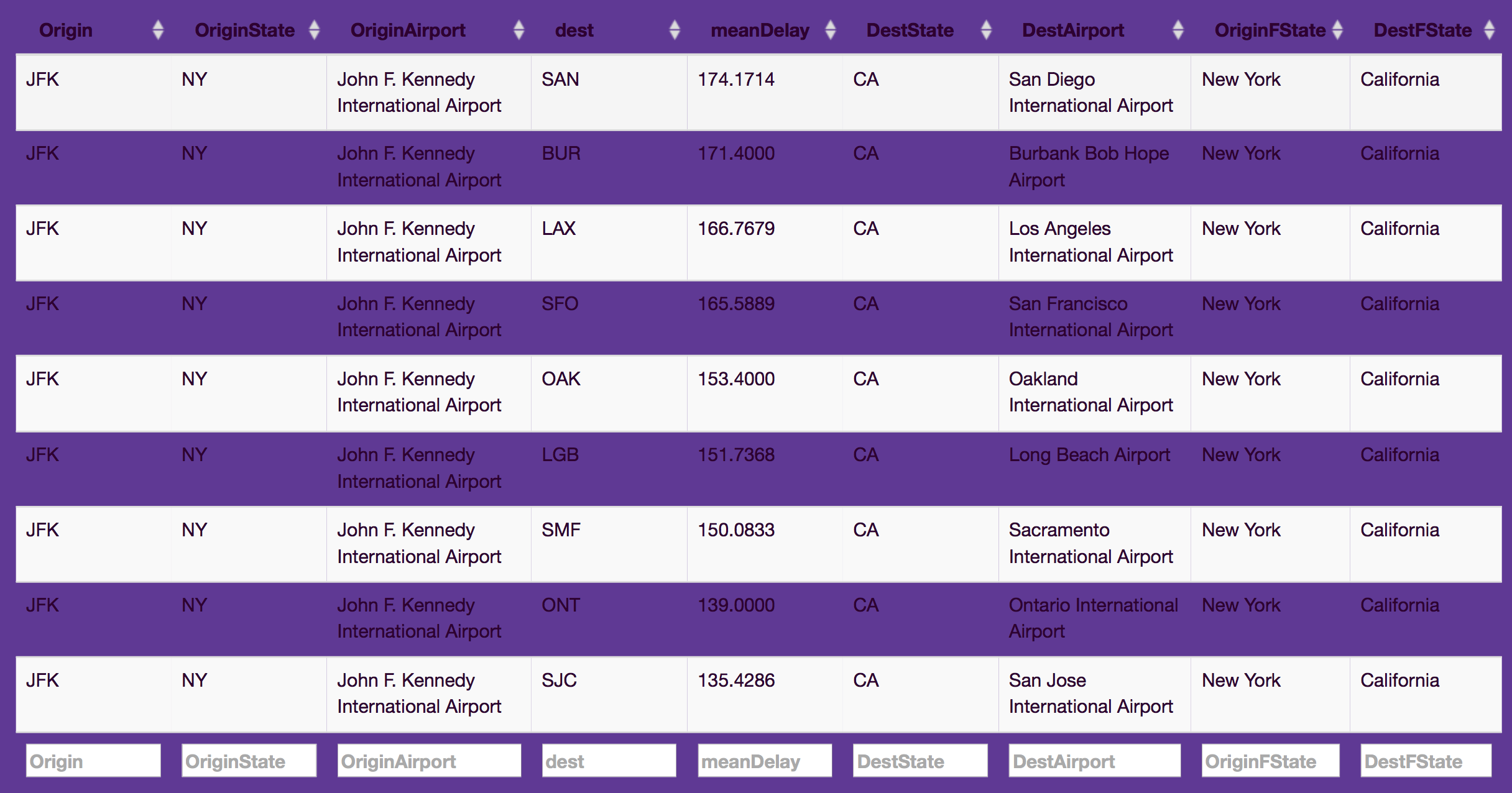Focus the Origin filter field
The width and height of the screenshot is (1512, 793).
tap(93, 761)
